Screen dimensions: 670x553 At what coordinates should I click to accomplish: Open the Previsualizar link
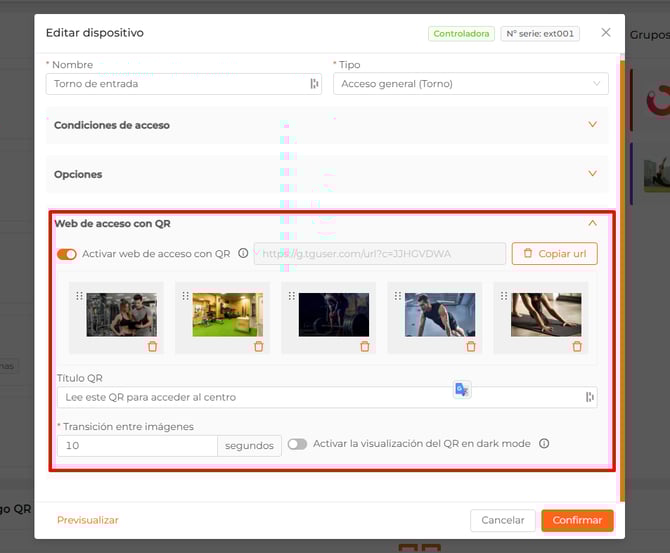pyautogui.click(x=88, y=520)
